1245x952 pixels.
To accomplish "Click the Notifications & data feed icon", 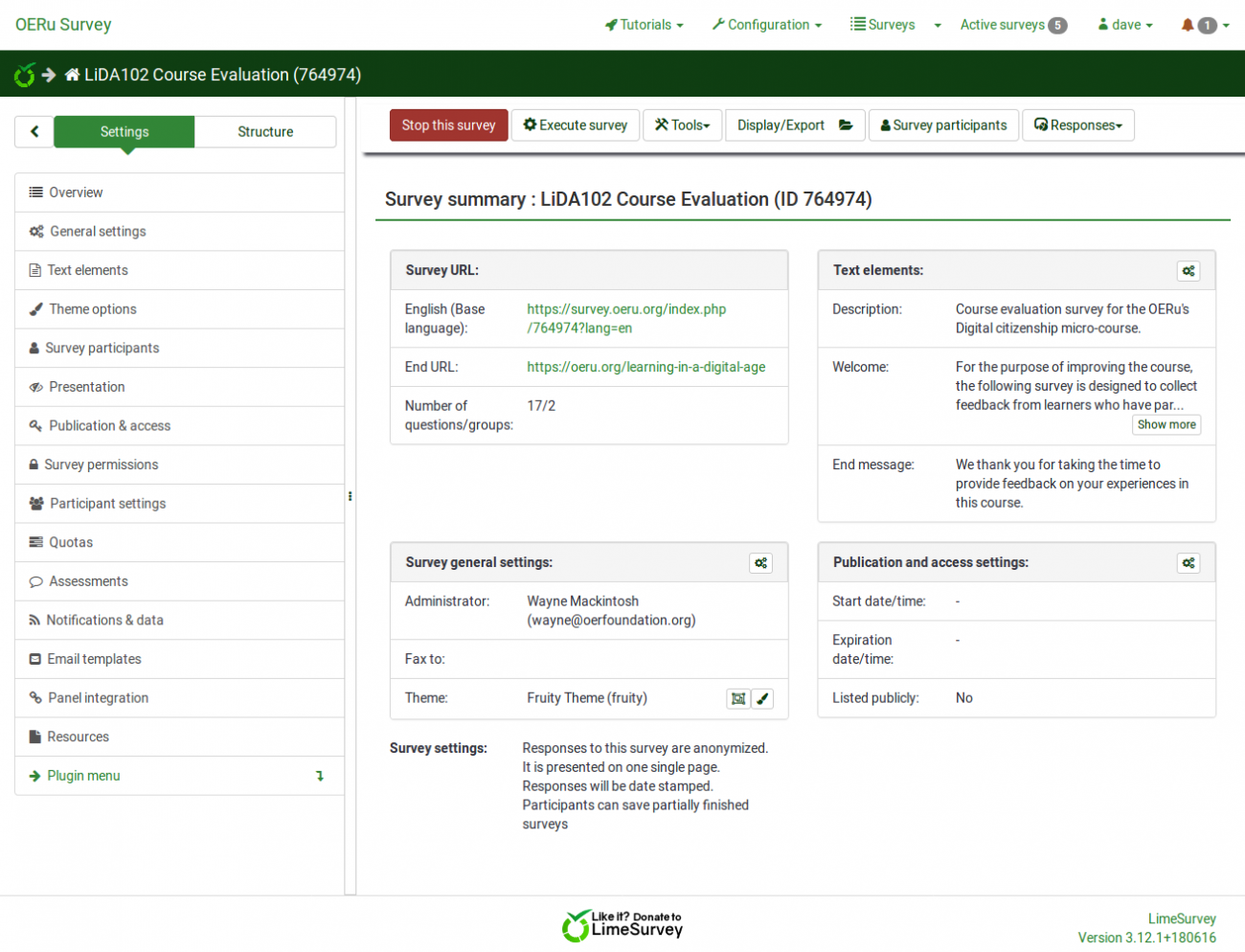I will point(34,621).
